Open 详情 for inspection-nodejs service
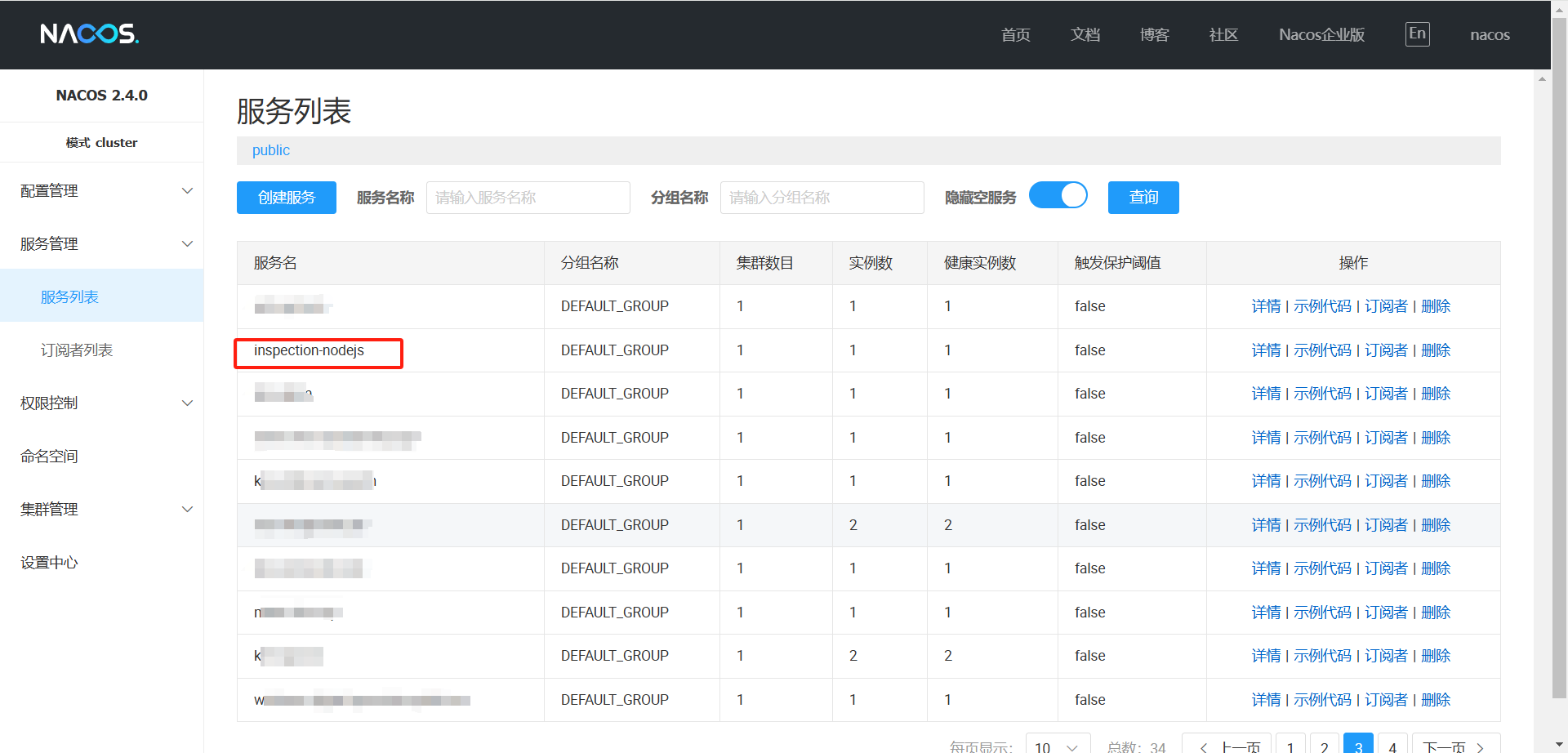This screenshot has height=753, width=1568. 1267,350
